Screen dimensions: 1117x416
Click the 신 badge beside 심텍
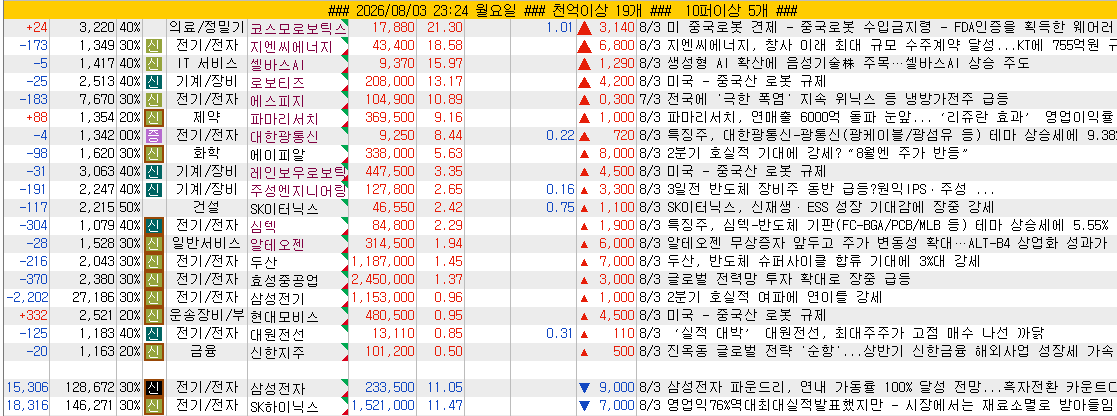tap(153, 226)
